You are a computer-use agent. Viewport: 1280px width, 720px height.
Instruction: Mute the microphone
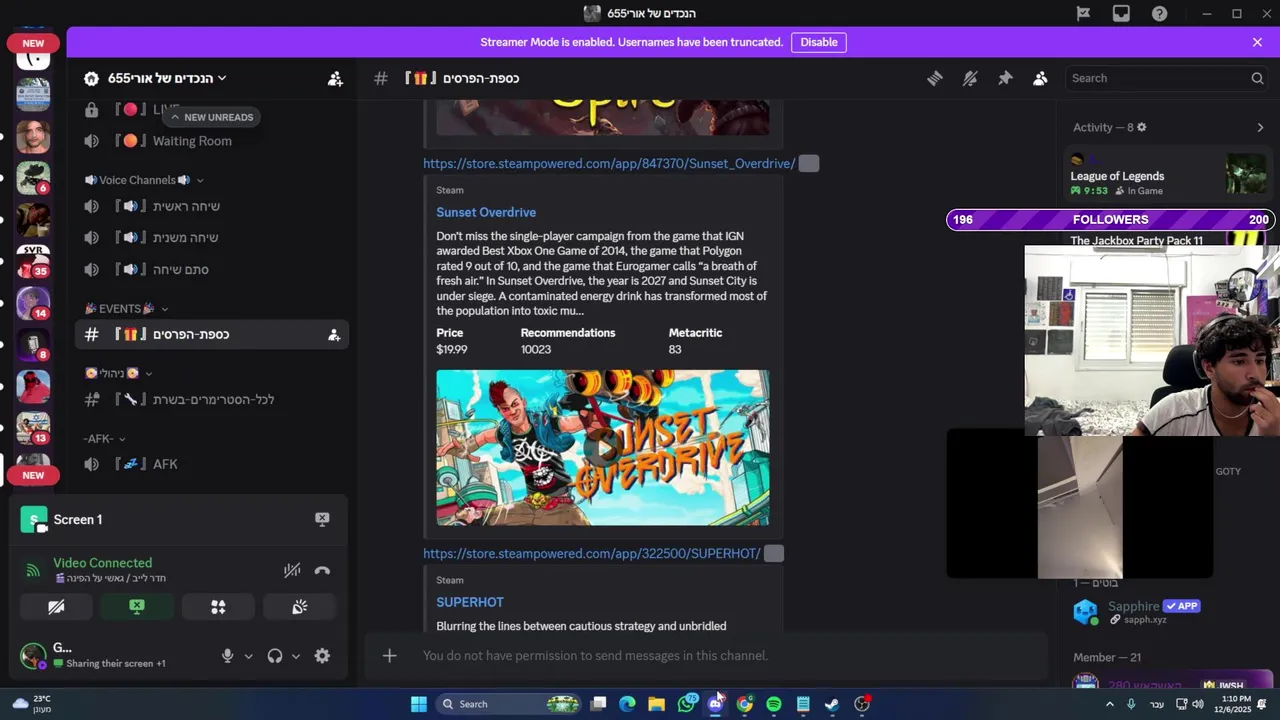(228, 656)
